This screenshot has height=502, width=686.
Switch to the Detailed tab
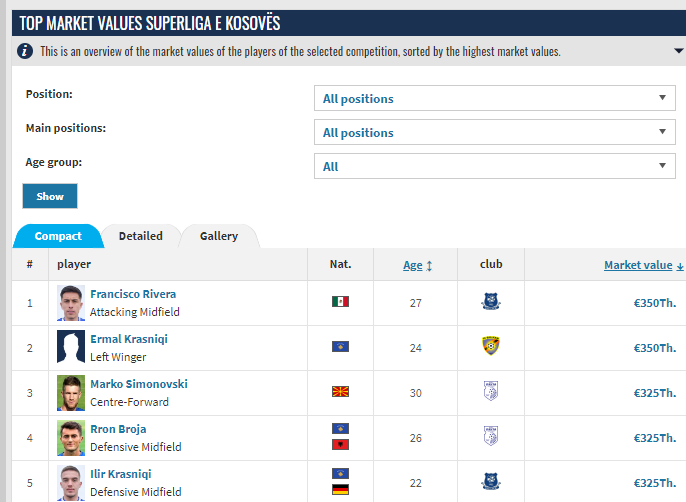tap(140, 236)
